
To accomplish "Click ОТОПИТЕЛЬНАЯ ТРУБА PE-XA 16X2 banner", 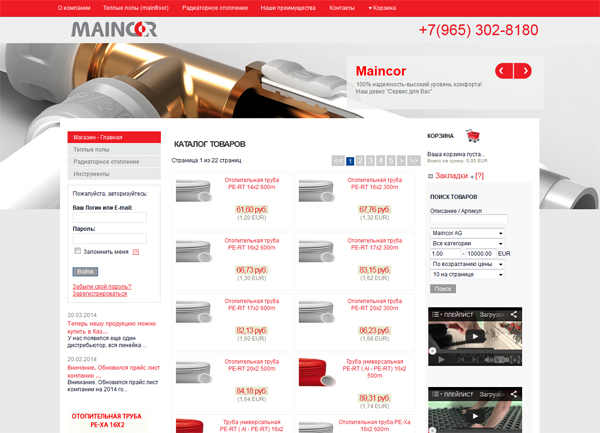I will tap(107, 420).
